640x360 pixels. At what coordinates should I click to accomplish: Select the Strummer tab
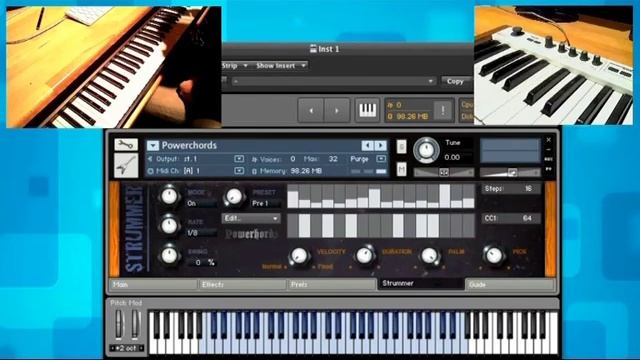(x=420, y=284)
